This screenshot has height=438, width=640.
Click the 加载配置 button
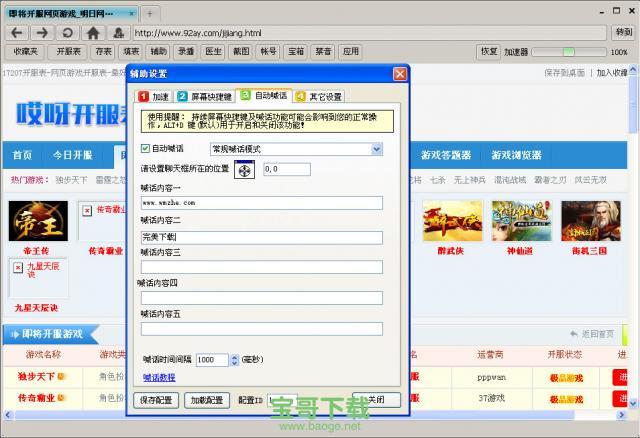coord(208,399)
